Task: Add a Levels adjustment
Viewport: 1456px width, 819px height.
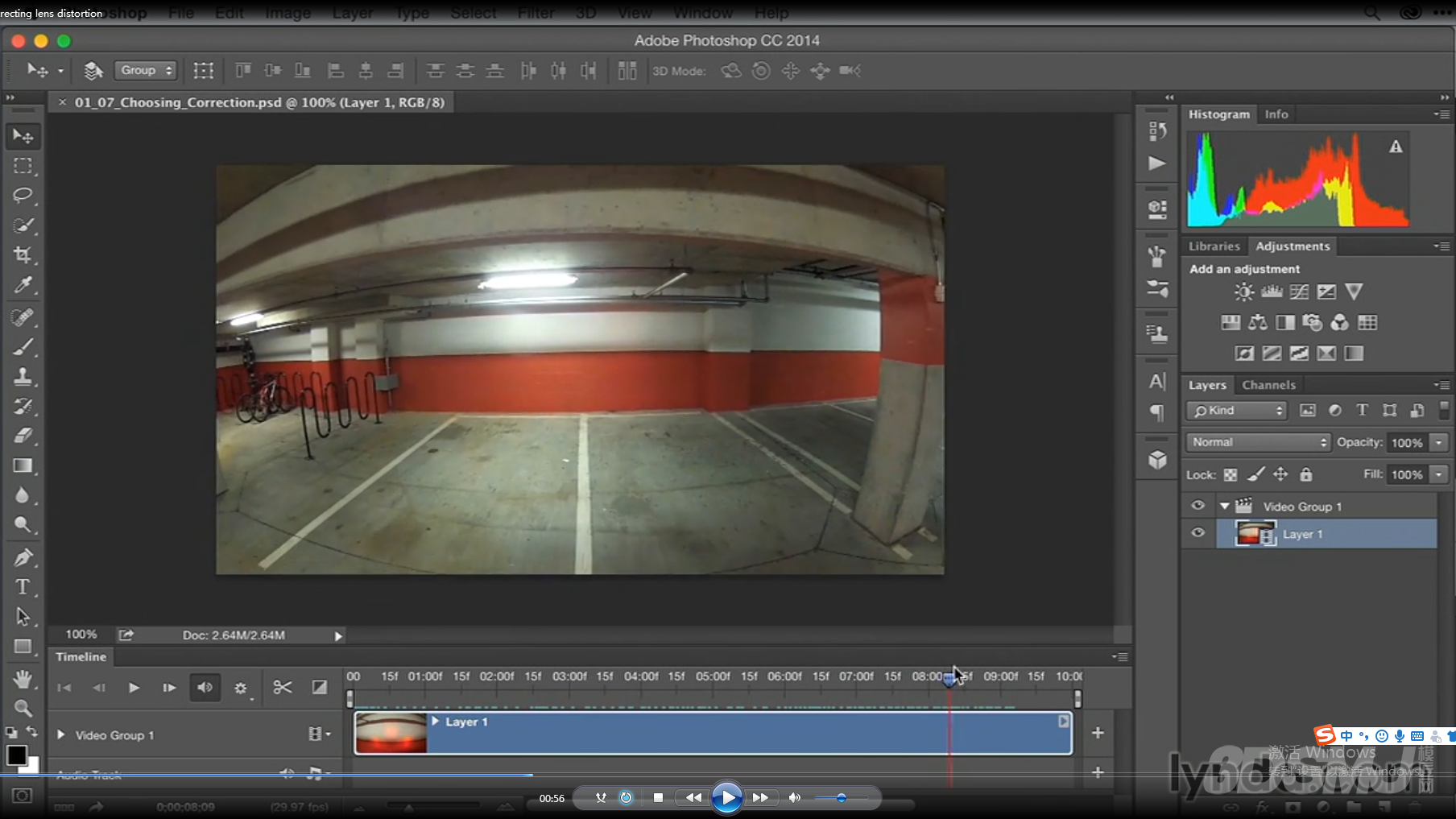Action: (1272, 292)
